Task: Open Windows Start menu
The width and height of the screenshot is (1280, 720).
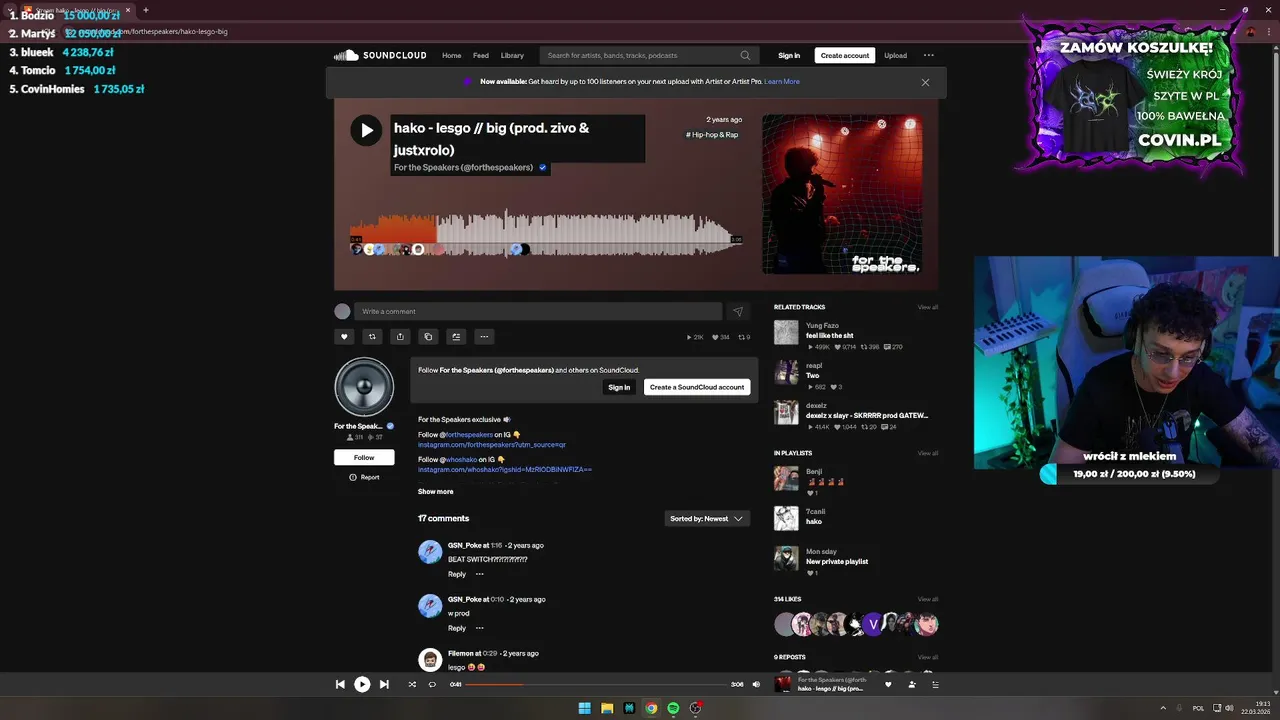Action: coord(585,708)
